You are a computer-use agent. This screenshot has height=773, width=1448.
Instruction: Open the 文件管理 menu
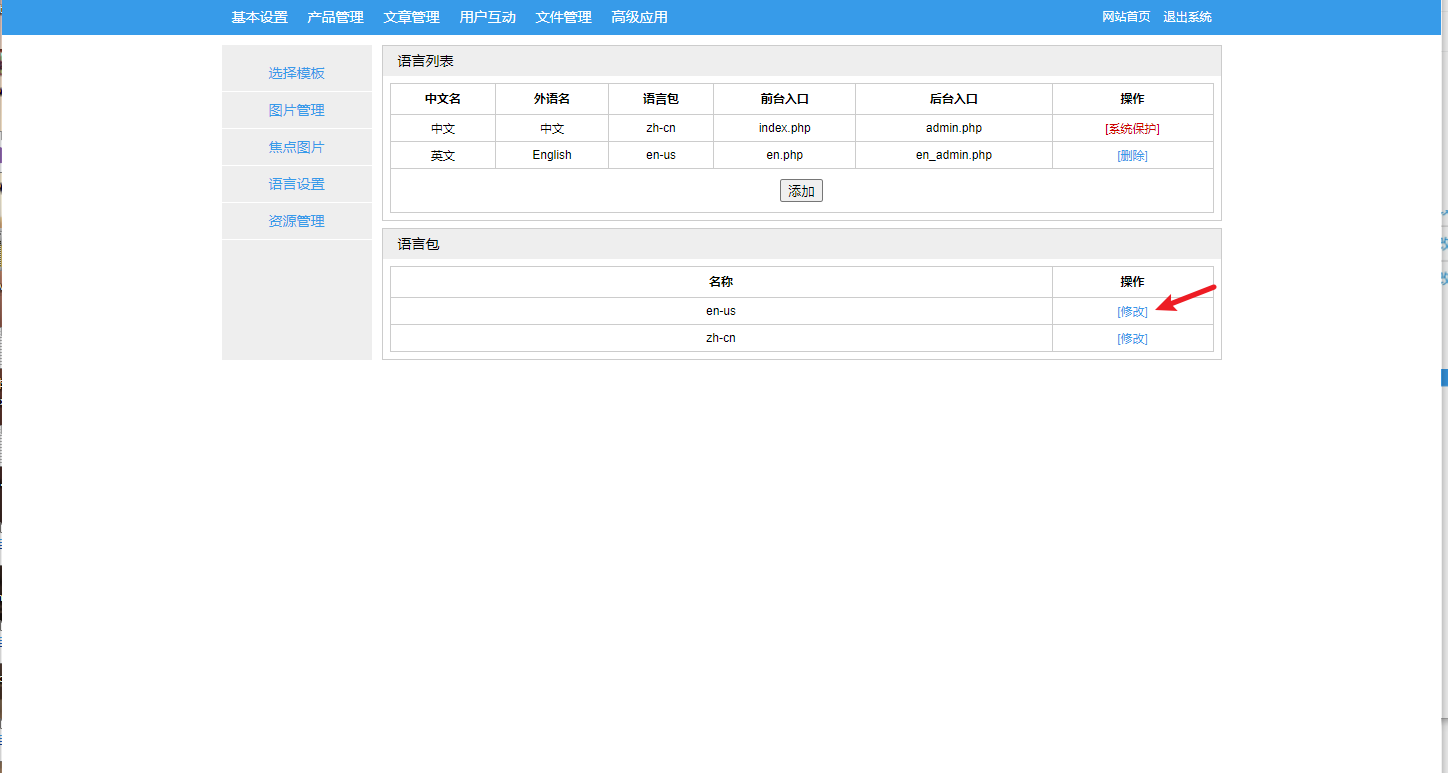coord(563,17)
